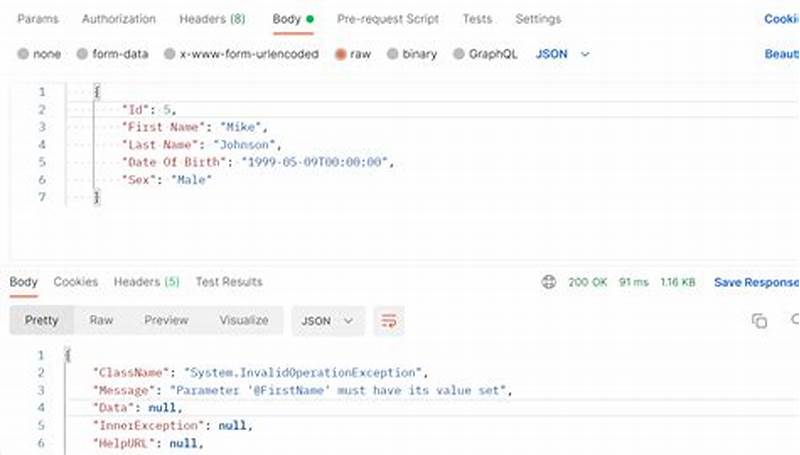The image size is (800, 455).
Task: Click the "Last Name": "Johnson" line
Action: click(x=202, y=145)
